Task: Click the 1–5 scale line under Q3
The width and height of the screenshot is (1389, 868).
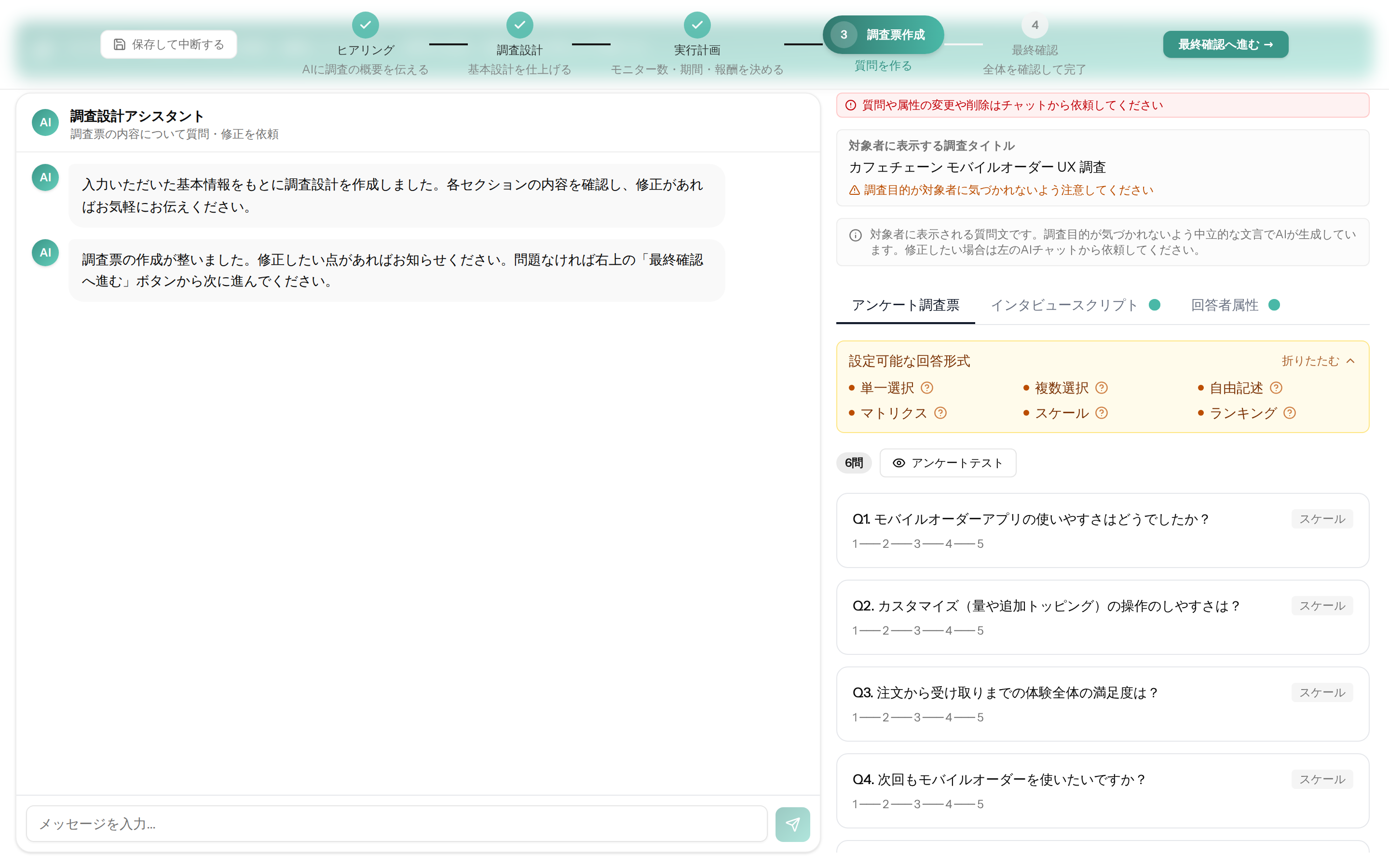Action: tap(918, 717)
